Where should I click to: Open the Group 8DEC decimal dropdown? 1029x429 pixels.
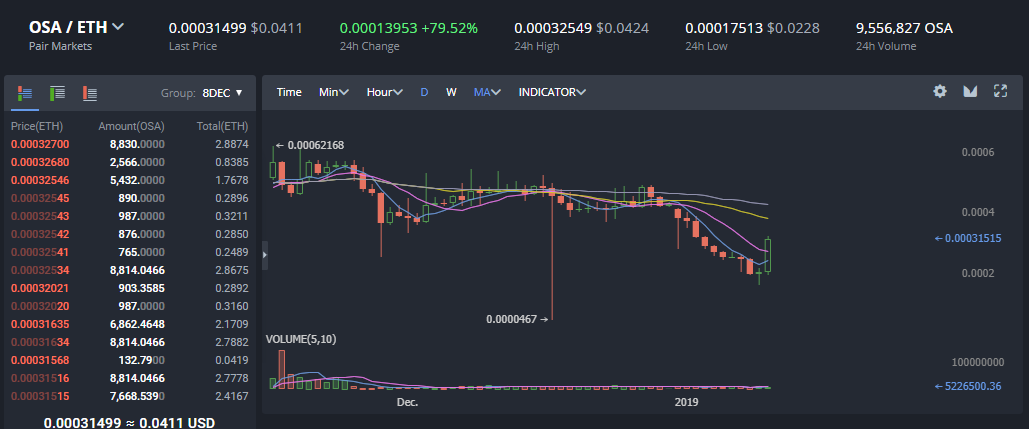pos(222,93)
